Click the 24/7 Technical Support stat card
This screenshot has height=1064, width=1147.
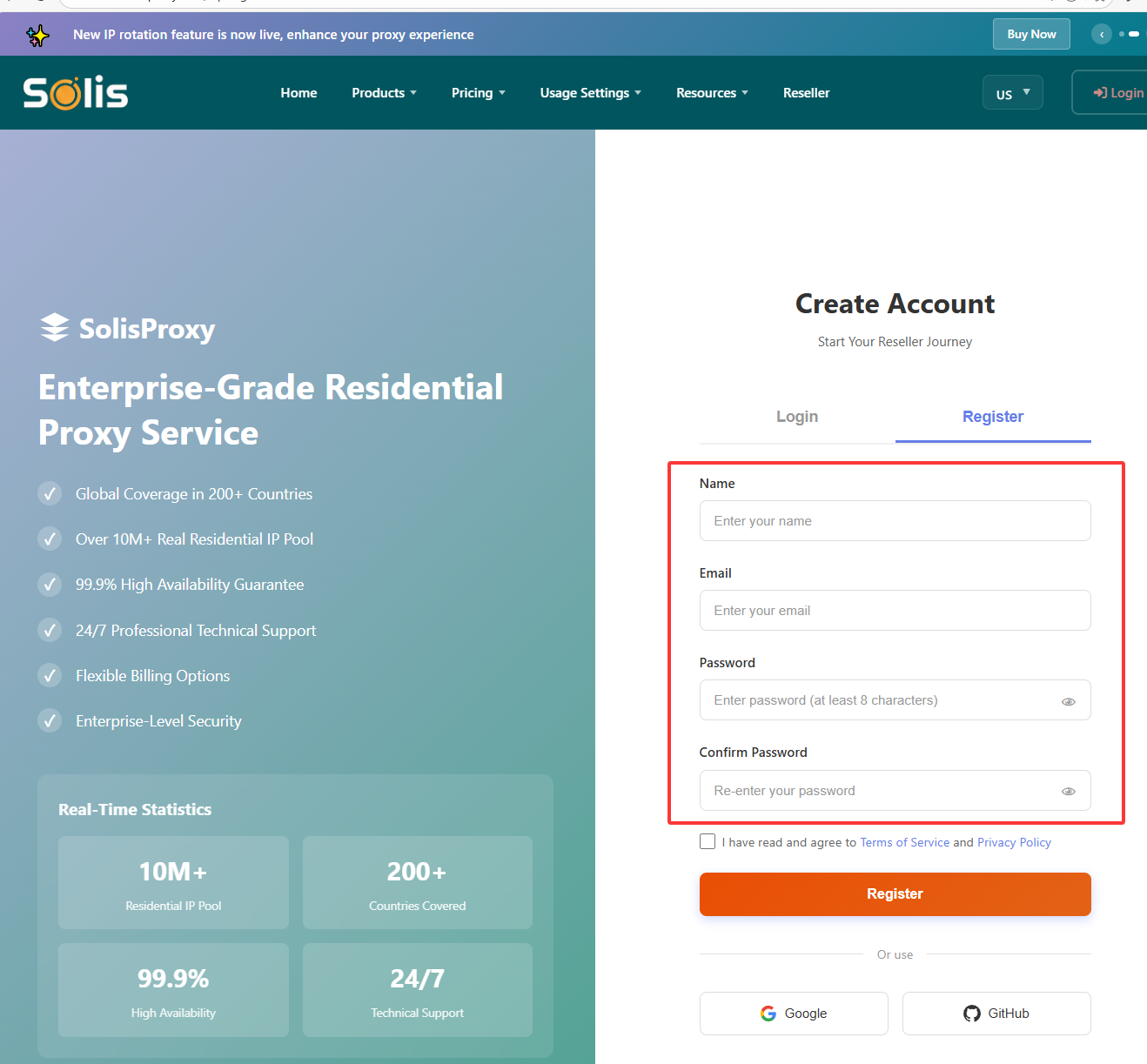point(418,990)
